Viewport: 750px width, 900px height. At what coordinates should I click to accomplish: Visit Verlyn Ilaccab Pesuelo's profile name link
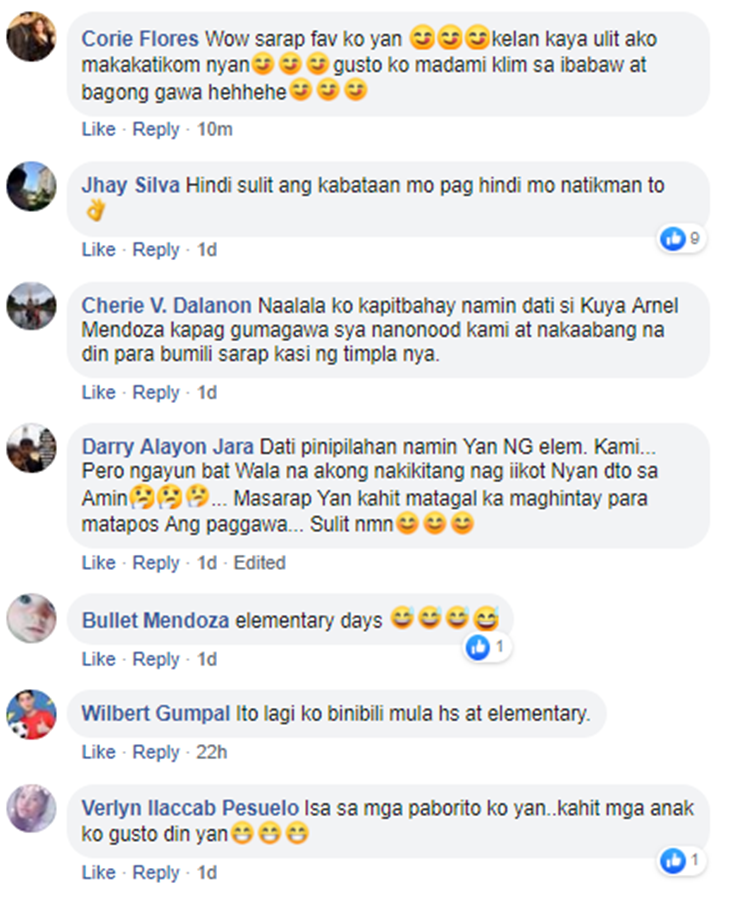click(x=190, y=808)
